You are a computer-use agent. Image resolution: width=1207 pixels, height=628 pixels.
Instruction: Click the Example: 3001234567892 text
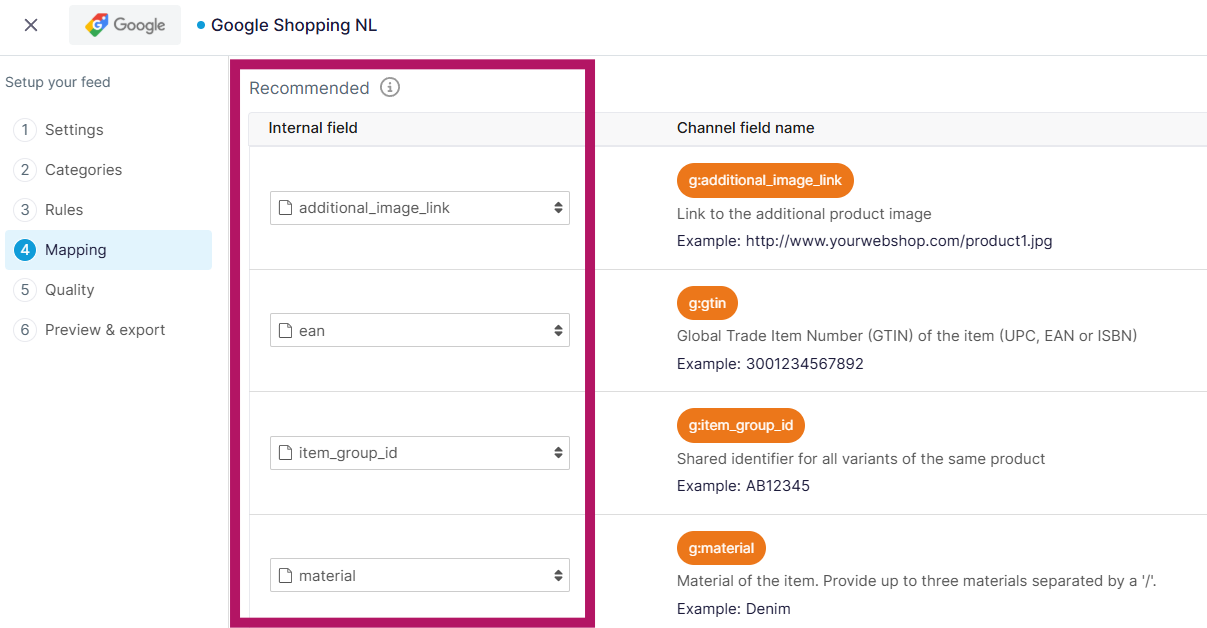point(770,364)
